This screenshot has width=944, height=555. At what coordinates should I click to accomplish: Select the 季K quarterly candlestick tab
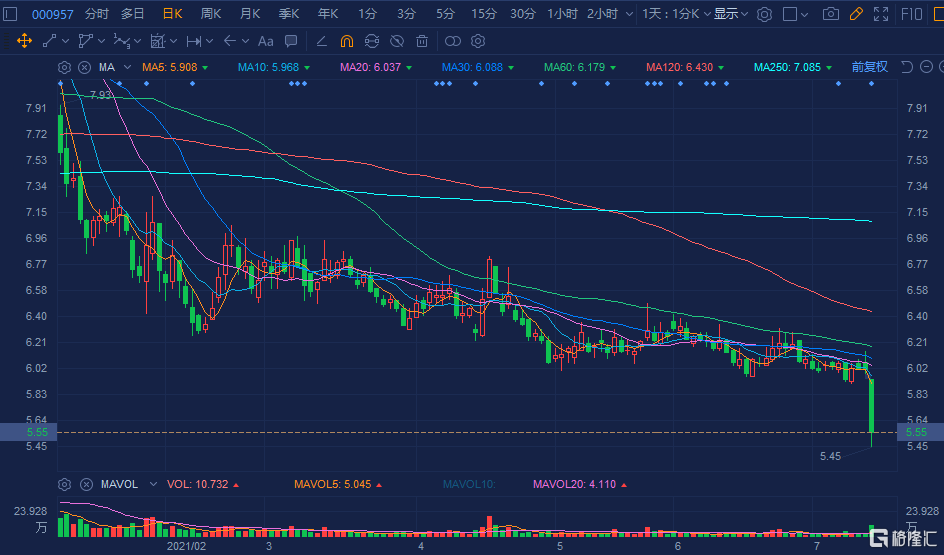[289, 14]
